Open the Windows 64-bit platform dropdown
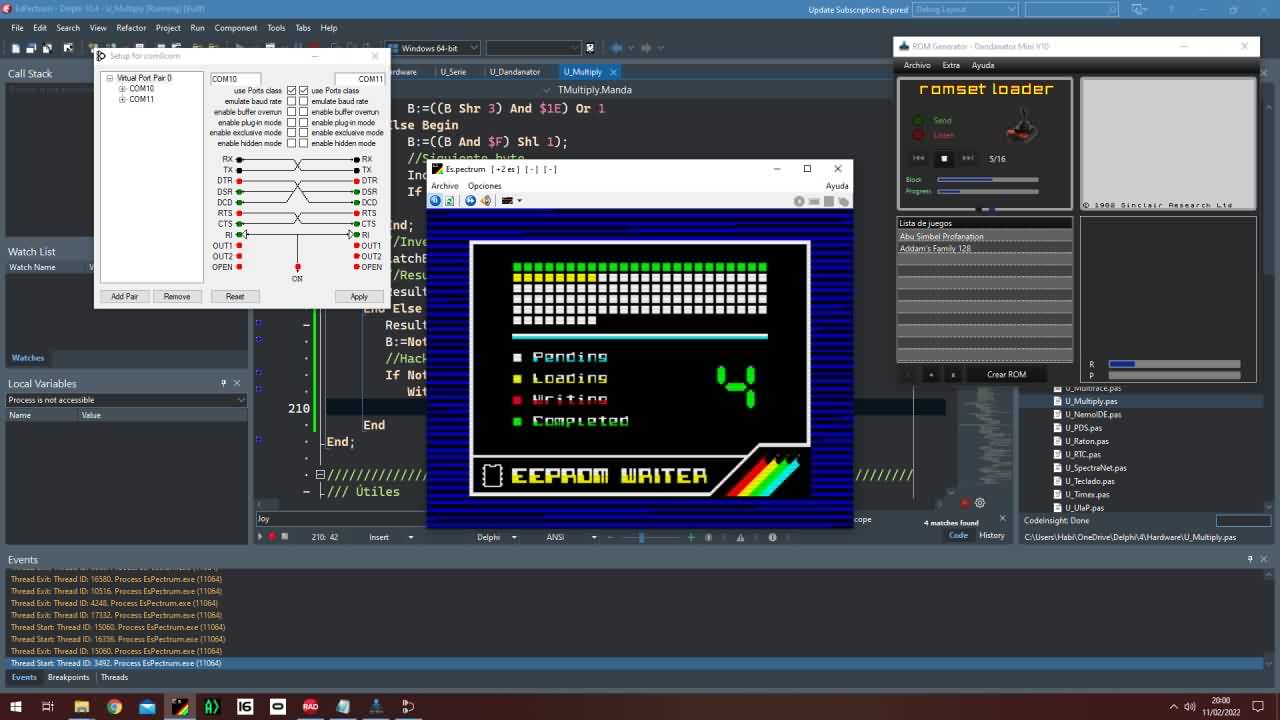This screenshot has width=1280, height=720. pyautogui.click(x=472, y=48)
